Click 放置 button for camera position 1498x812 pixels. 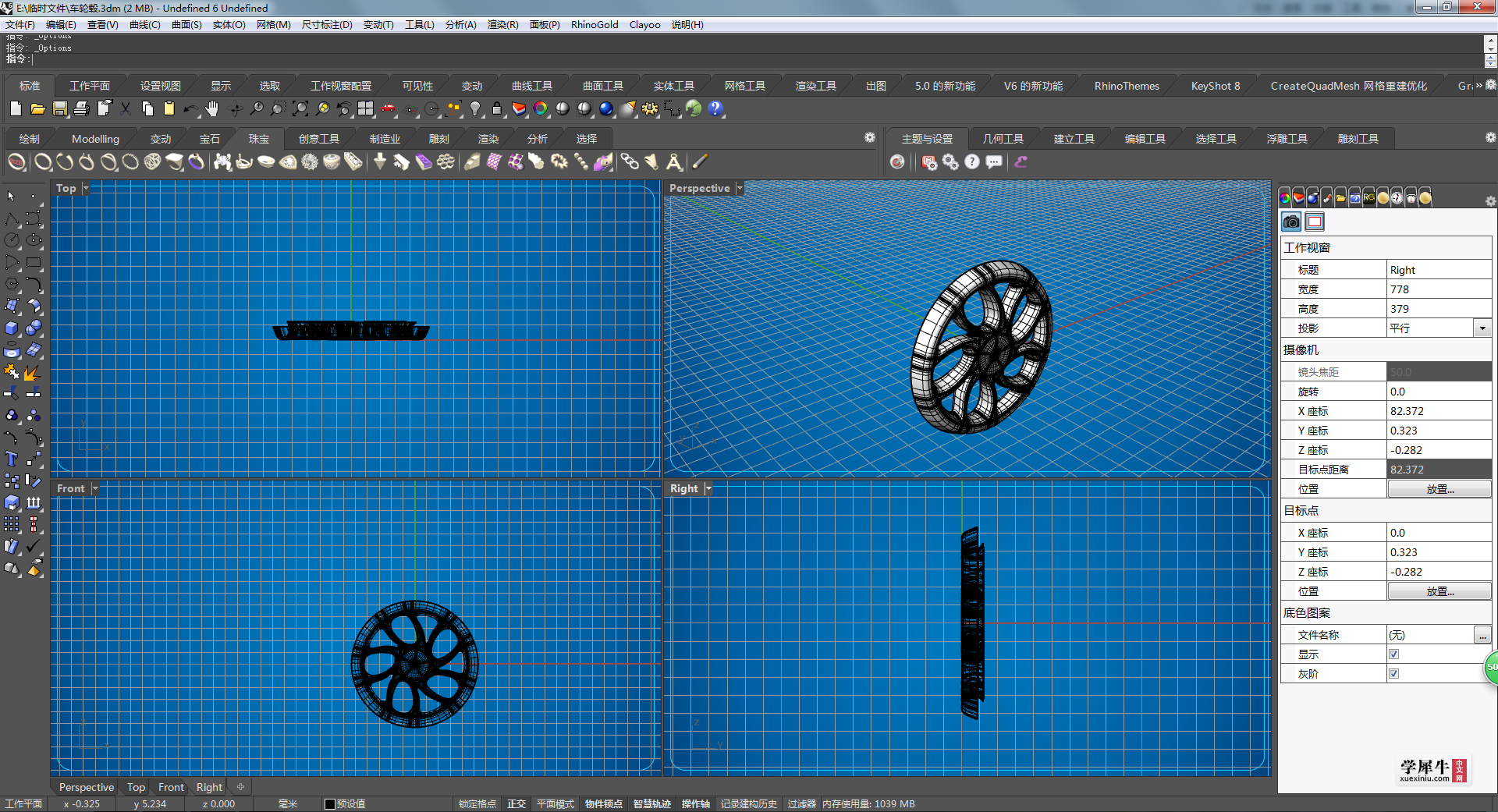point(1439,489)
